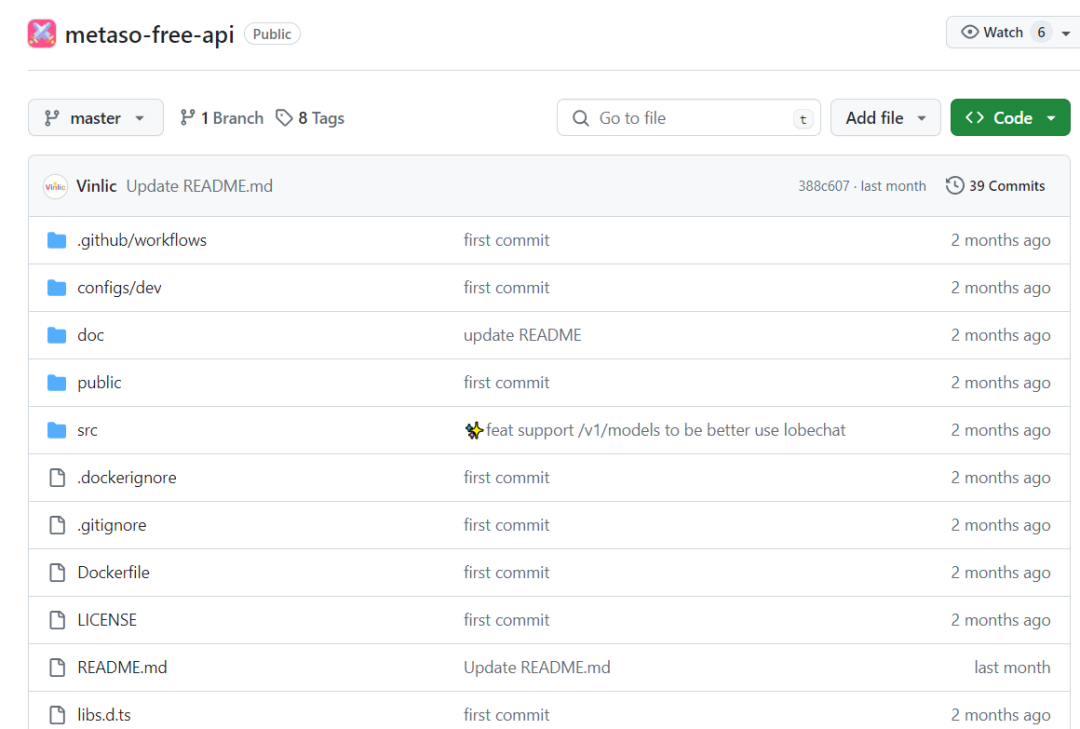Click the code brackets icon on Code button
Viewport: 1080px width, 729px height.
tap(974, 118)
